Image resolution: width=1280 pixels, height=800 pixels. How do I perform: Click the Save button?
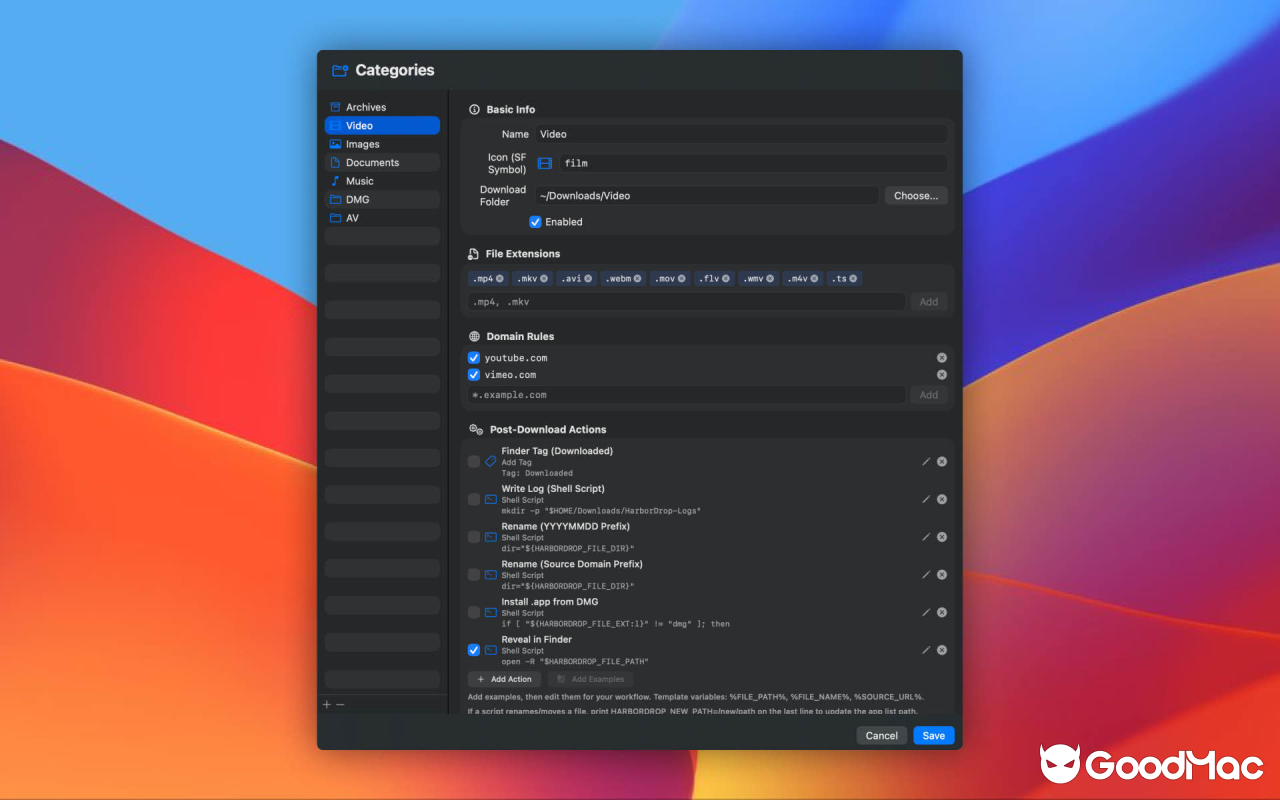coord(932,735)
